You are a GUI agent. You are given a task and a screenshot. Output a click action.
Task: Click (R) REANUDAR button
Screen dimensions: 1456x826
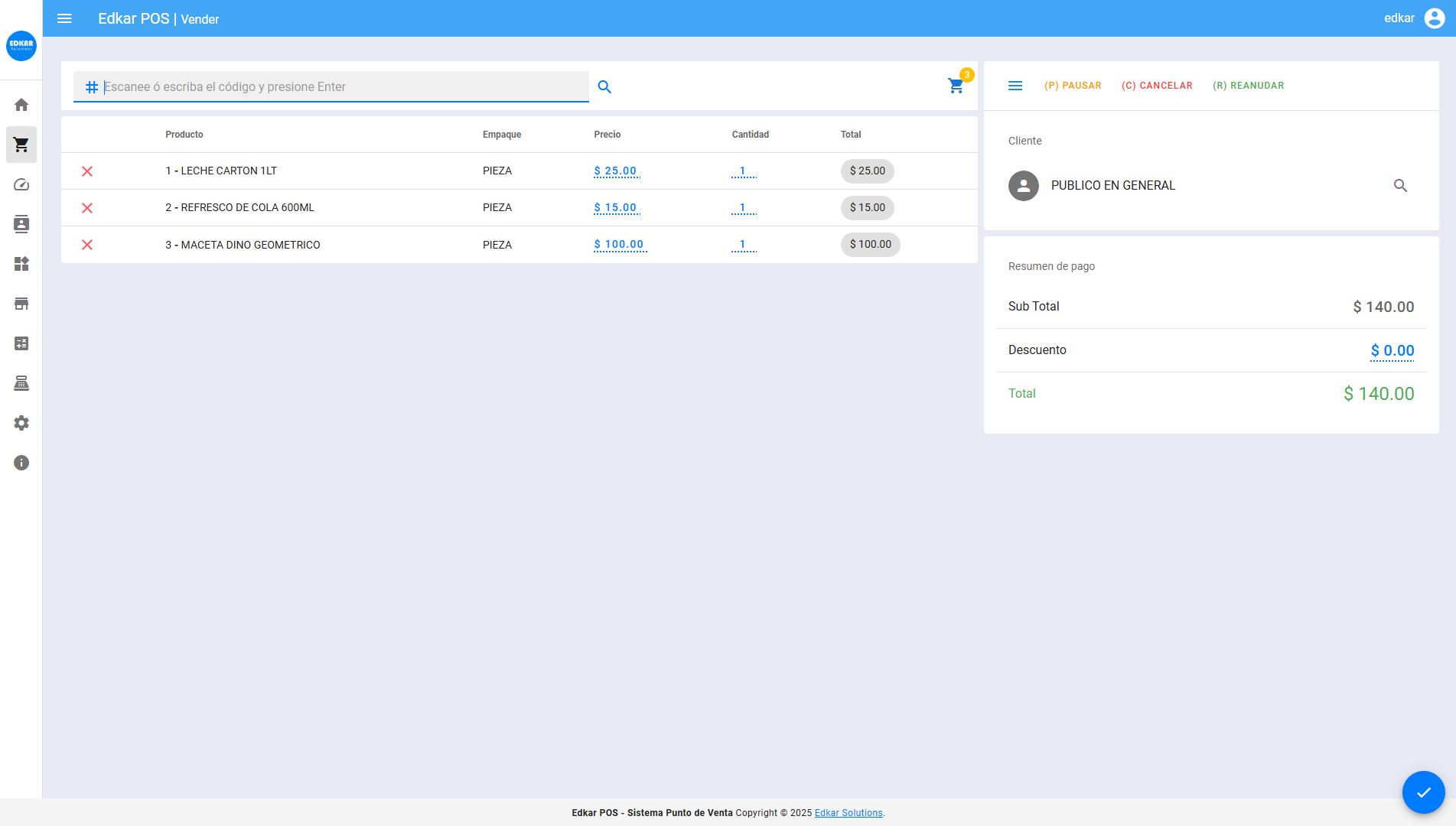pos(1248,86)
